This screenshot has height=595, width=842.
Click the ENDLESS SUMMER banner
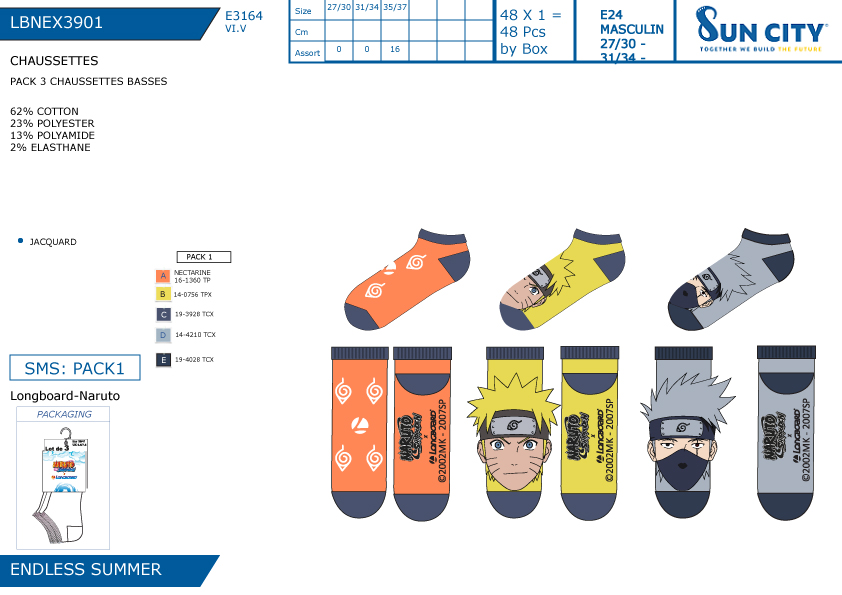tap(105, 570)
